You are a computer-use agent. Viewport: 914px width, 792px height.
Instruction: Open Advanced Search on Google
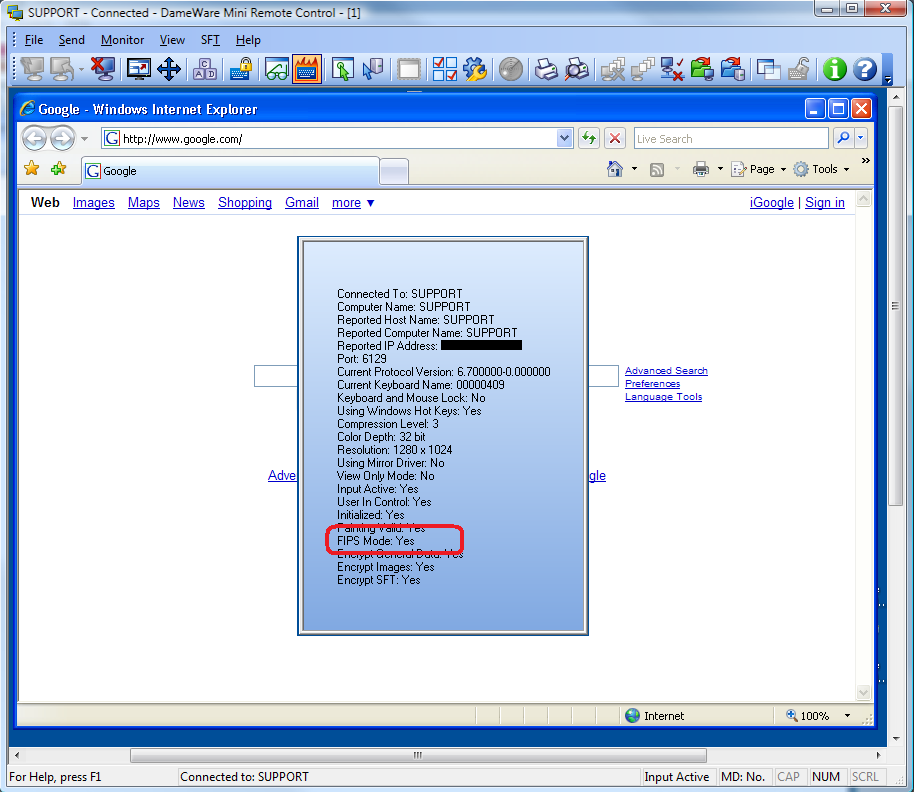pos(666,370)
